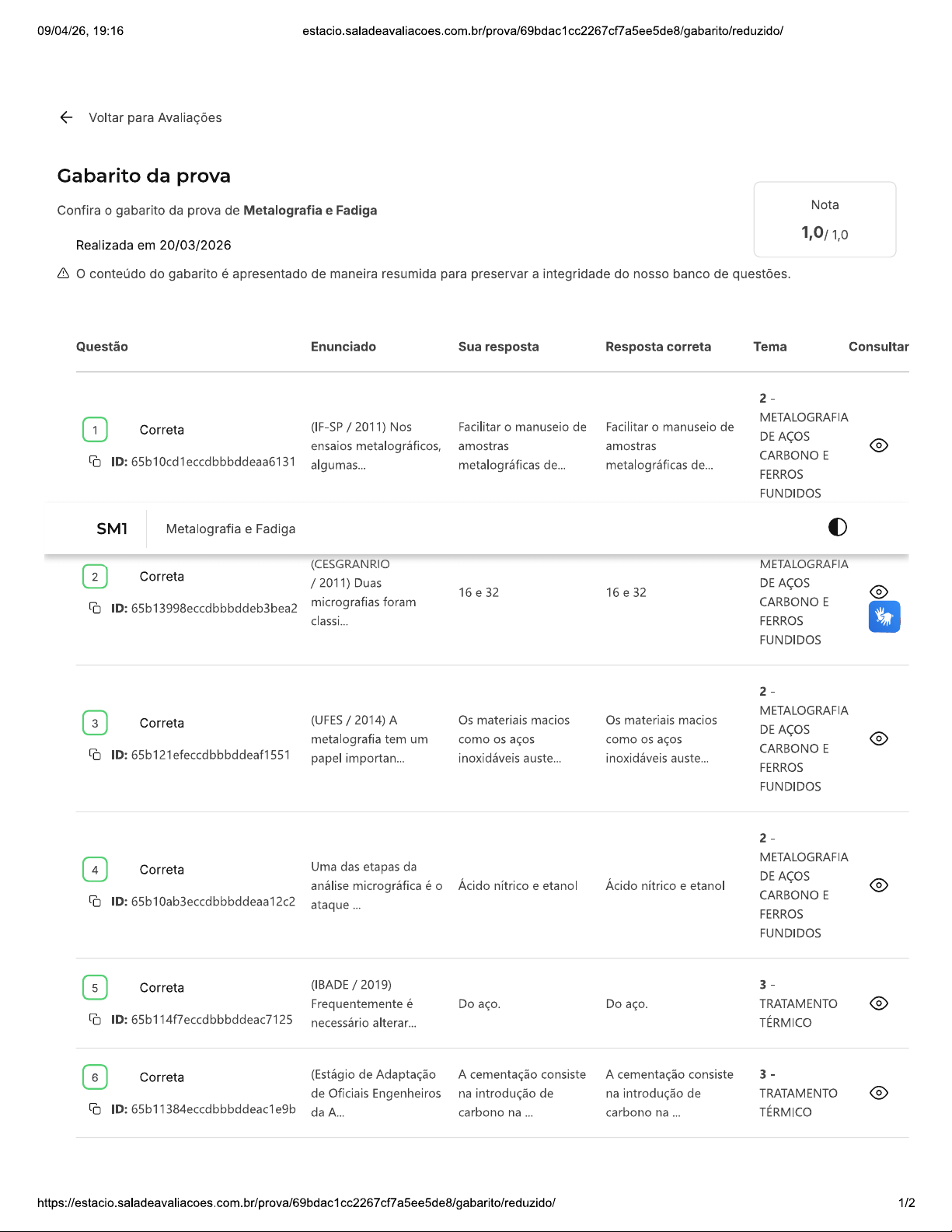This screenshot has height=1232, width=952.
Task: Click the Consultar column header
Action: [878, 347]
